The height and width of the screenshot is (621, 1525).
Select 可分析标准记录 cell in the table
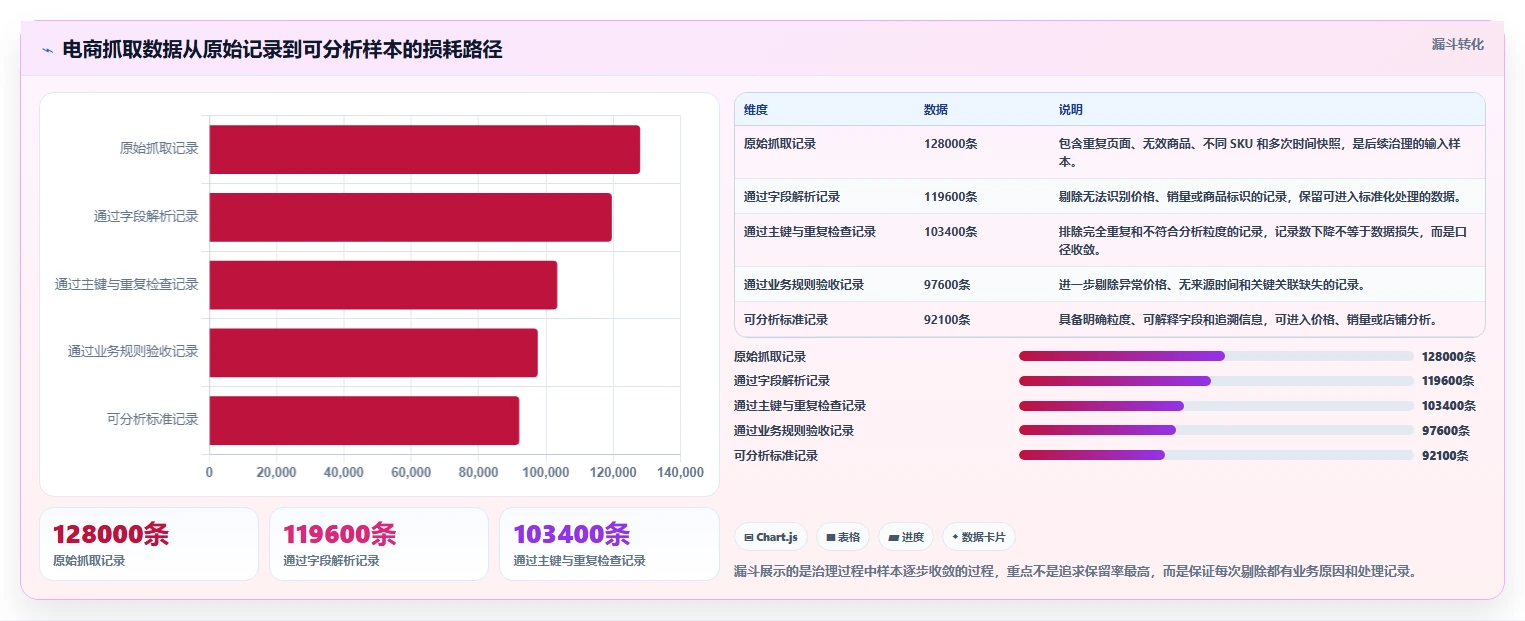pos(786,320)
